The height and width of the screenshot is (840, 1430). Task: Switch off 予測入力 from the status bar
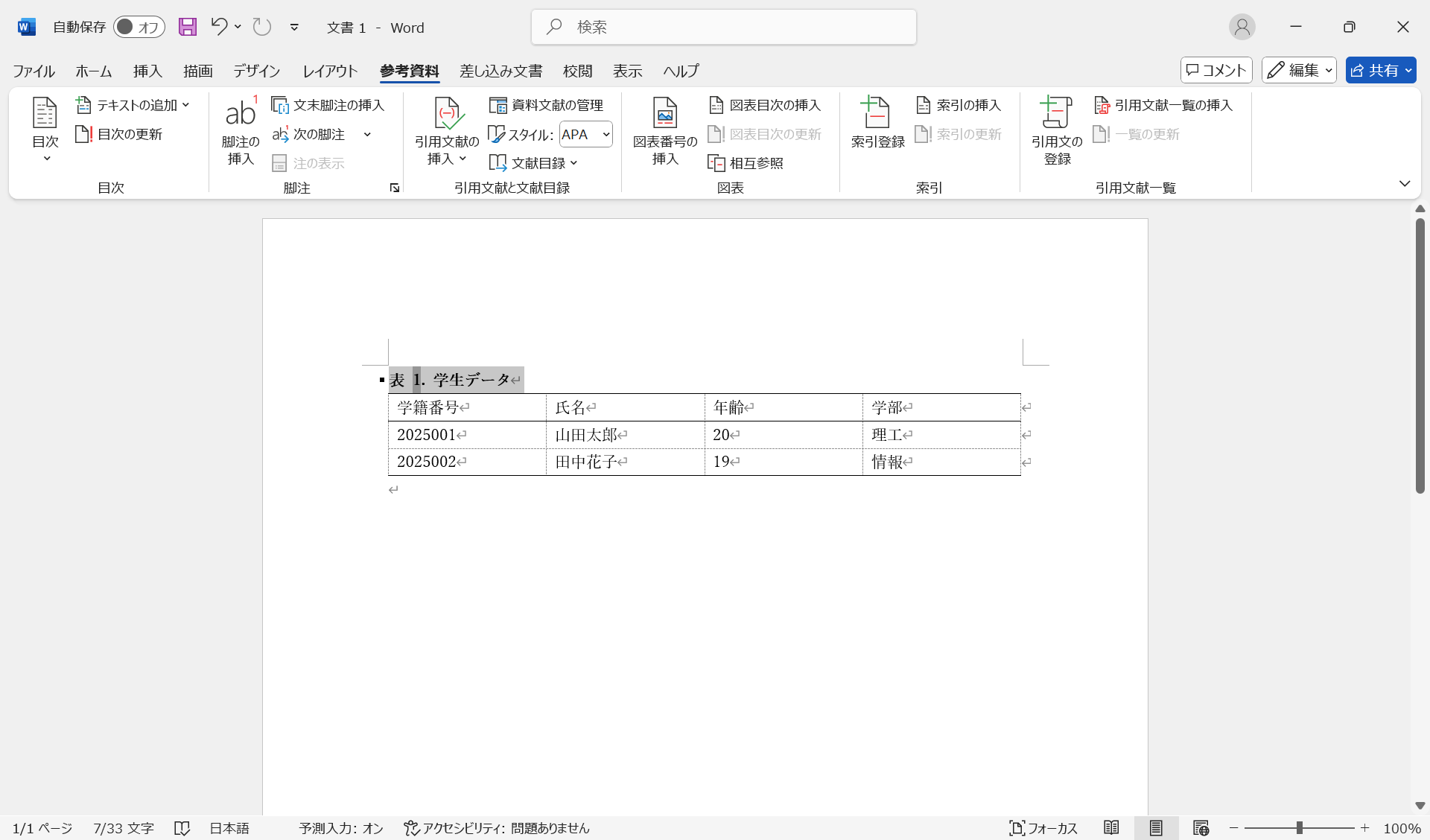pyautogui.click(x=340, y=827)
